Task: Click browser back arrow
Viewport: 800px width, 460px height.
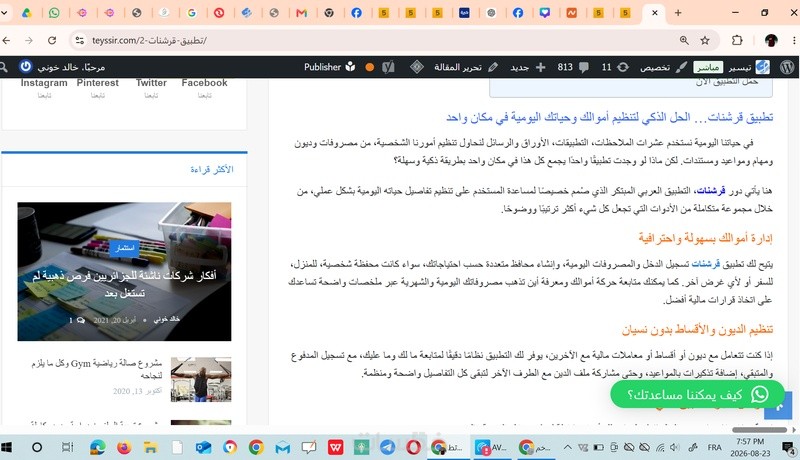Action: (x=6, y=40)
